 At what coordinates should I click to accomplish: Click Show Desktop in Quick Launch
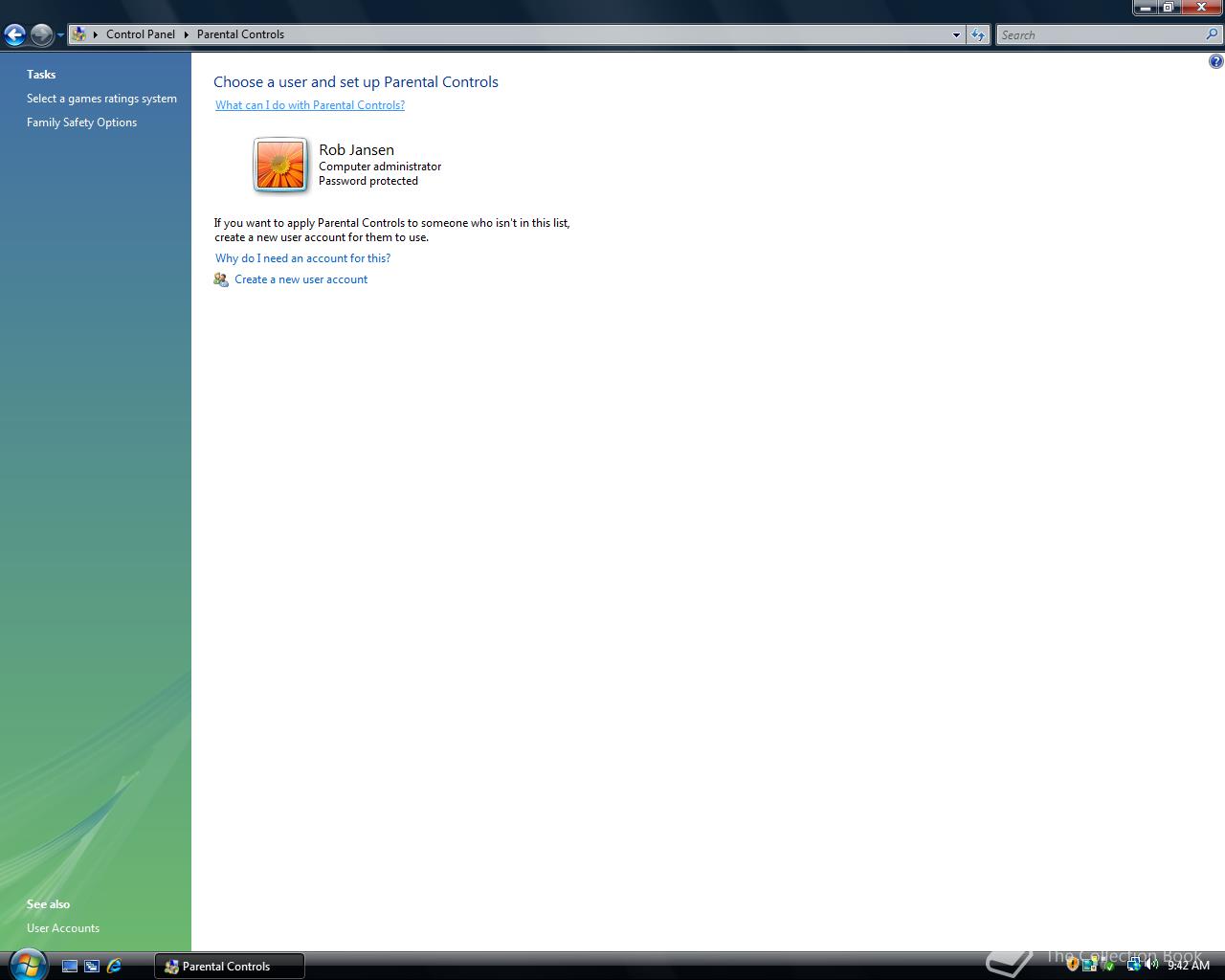coord(70,967)
